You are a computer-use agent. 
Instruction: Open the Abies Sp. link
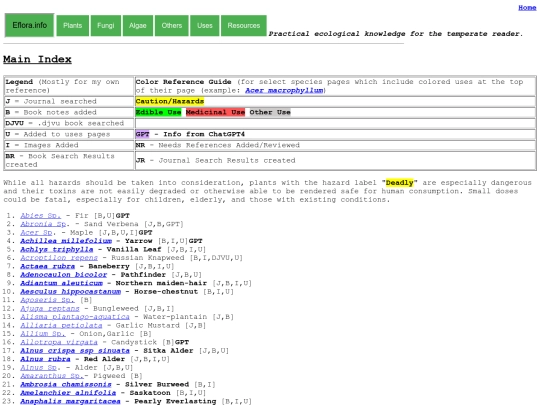coord(41,216)
